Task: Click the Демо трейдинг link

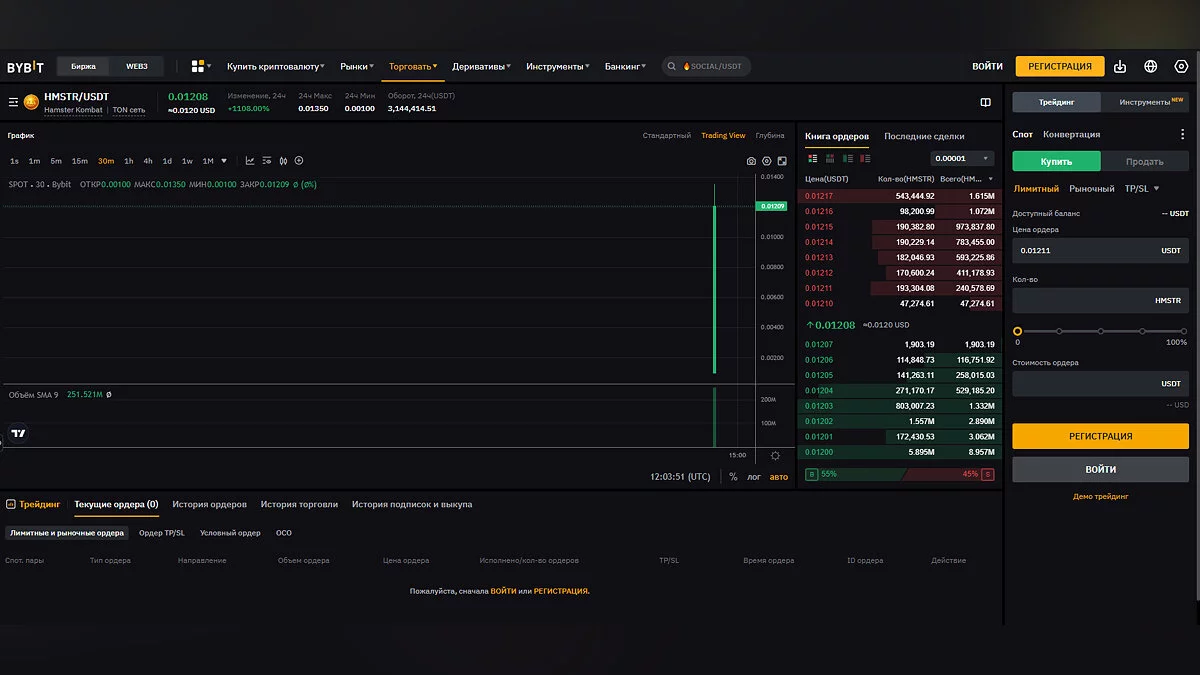Action: pyautogui.click(x=1100, y=496)
